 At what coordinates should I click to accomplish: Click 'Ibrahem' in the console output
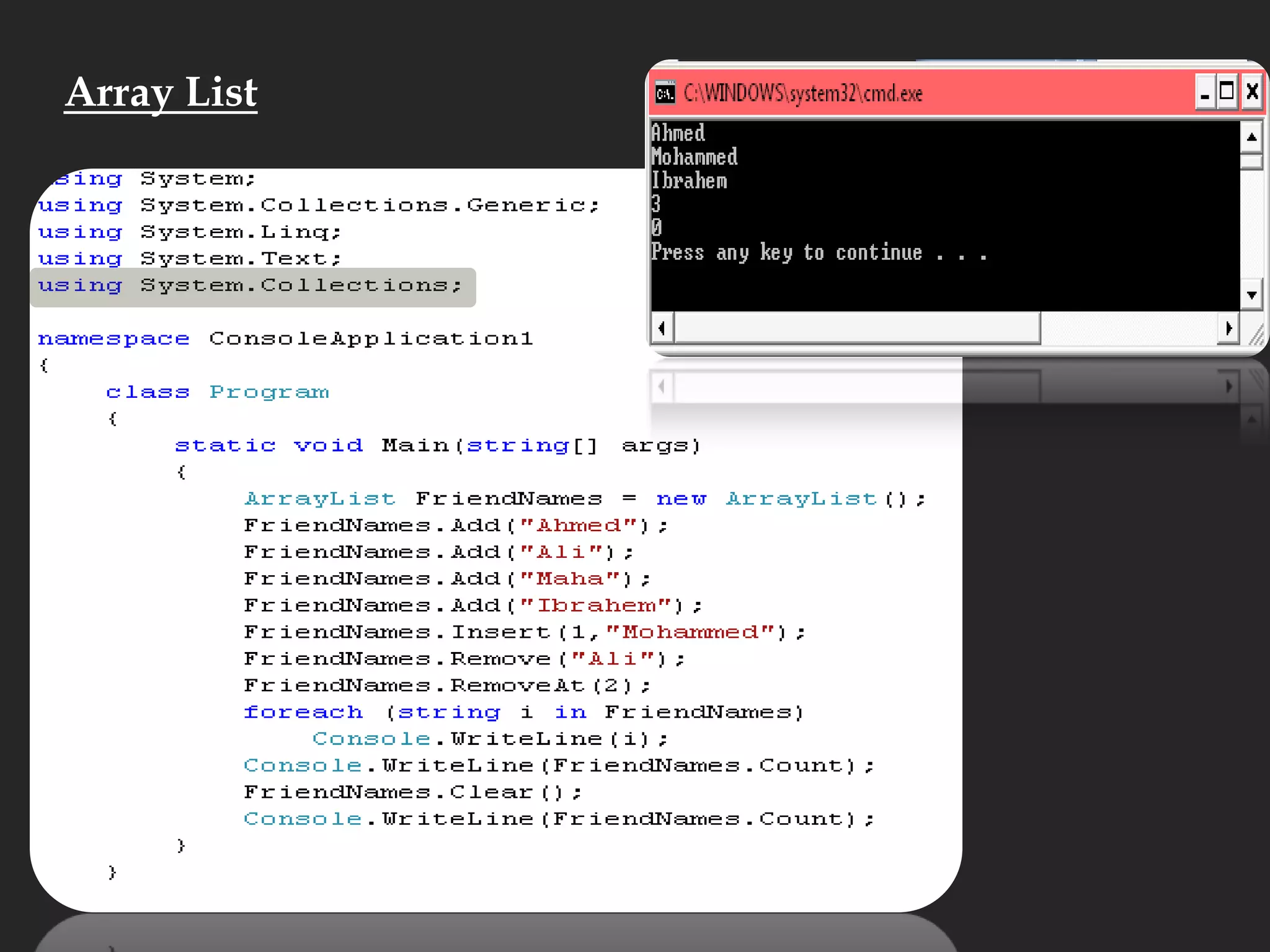pos(689,180)
